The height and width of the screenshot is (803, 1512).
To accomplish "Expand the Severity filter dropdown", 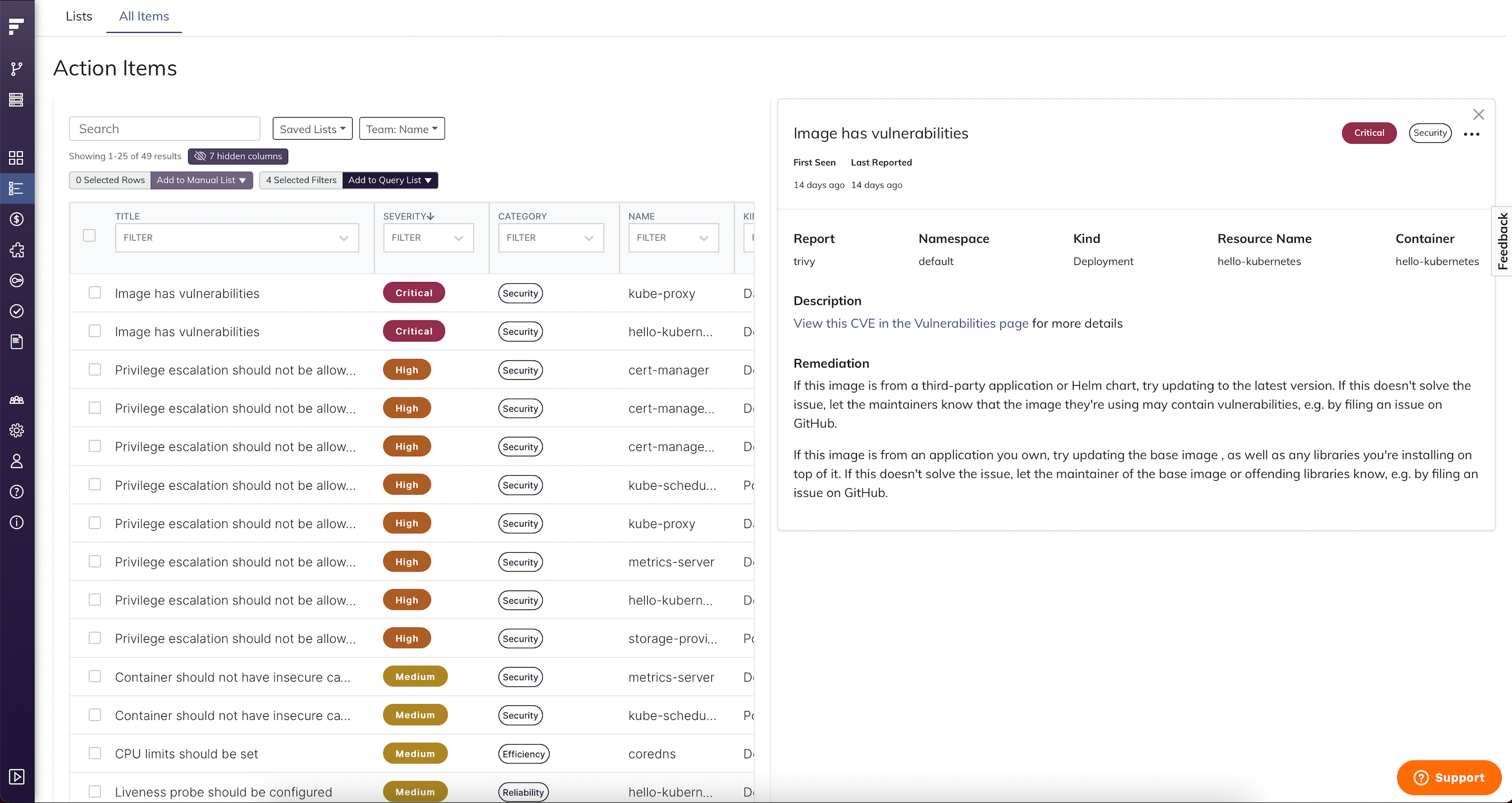I will point(428,238).
